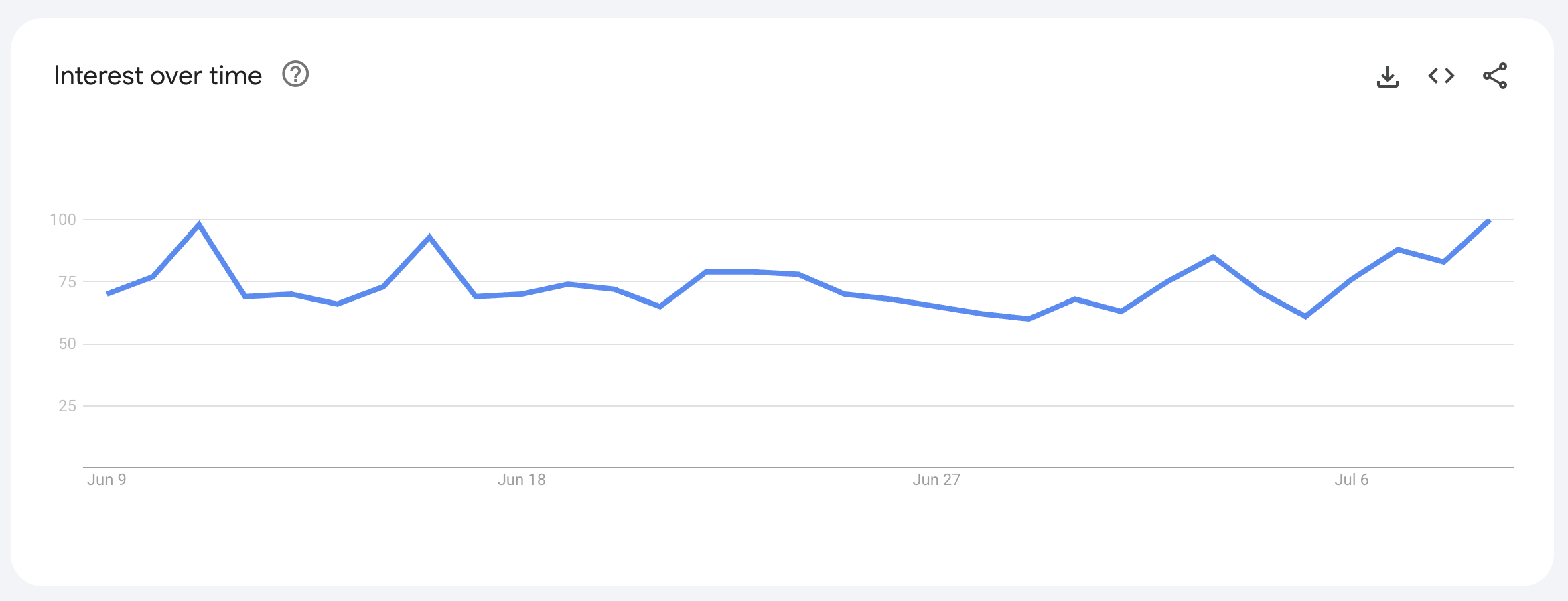Click the share network icon at top right
1568x601 pixels.
(x=1495, y=76)
